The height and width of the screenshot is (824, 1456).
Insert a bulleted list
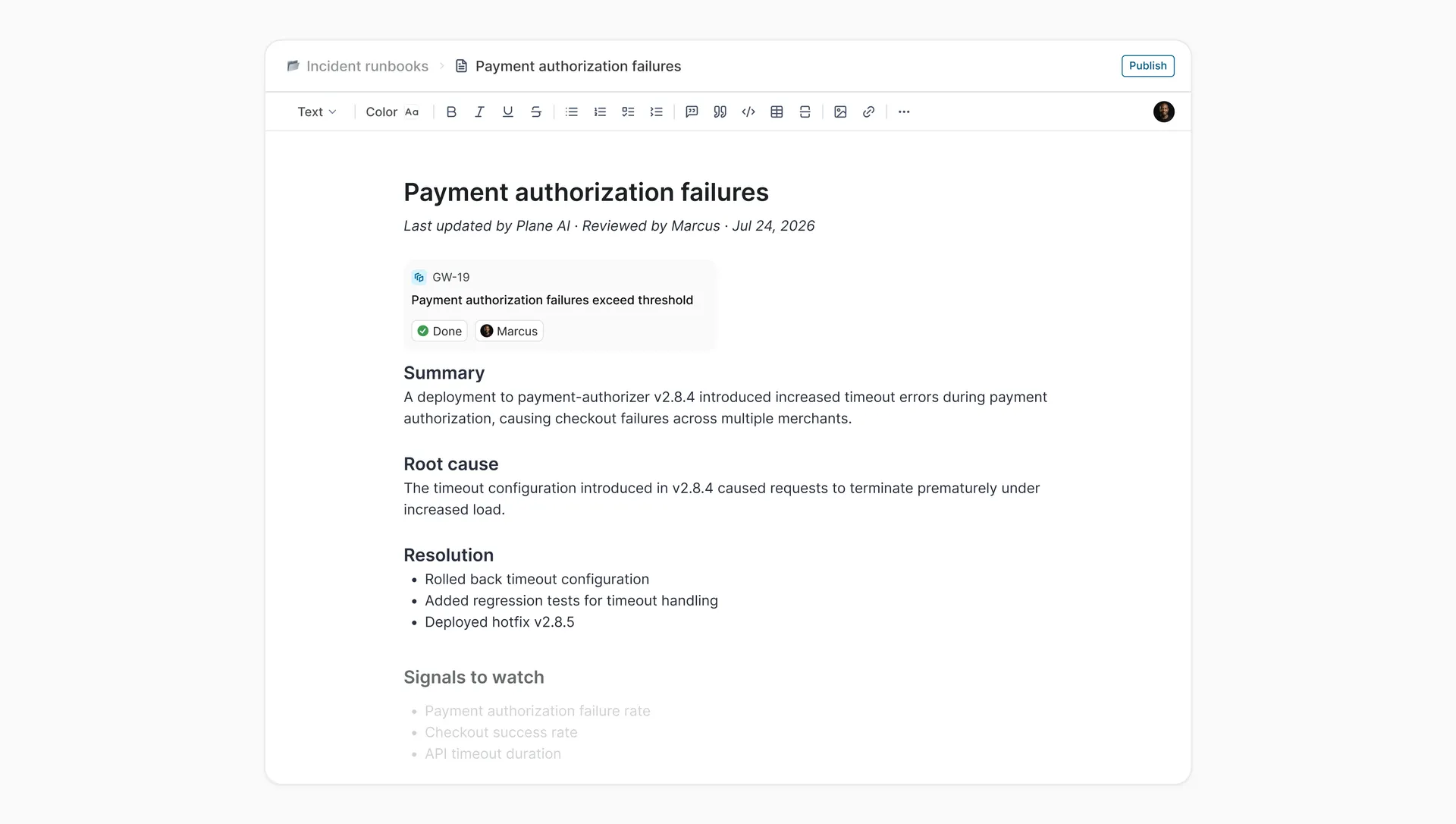point(572,112)
